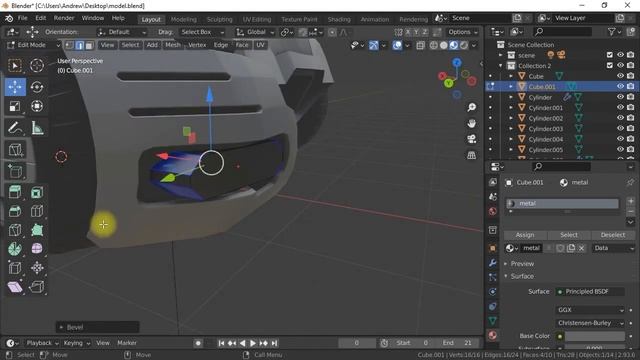Hide Cylinder.003 in viewport
Image resolution: width=640 pixels, height=360 pixels.
(620, 129)
